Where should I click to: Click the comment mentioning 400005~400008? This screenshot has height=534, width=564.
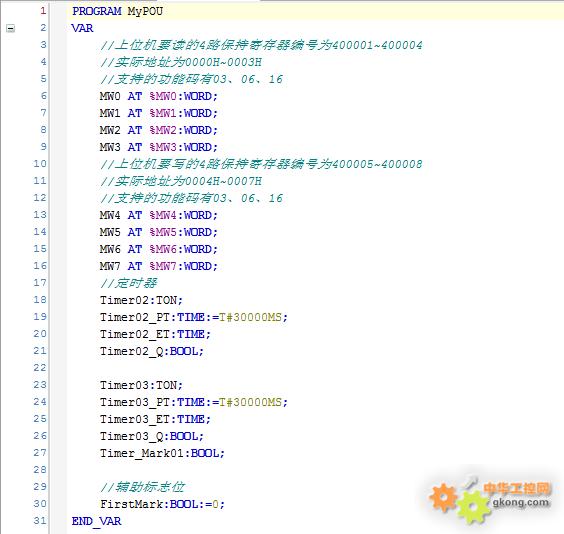click(x=261, y=164)
